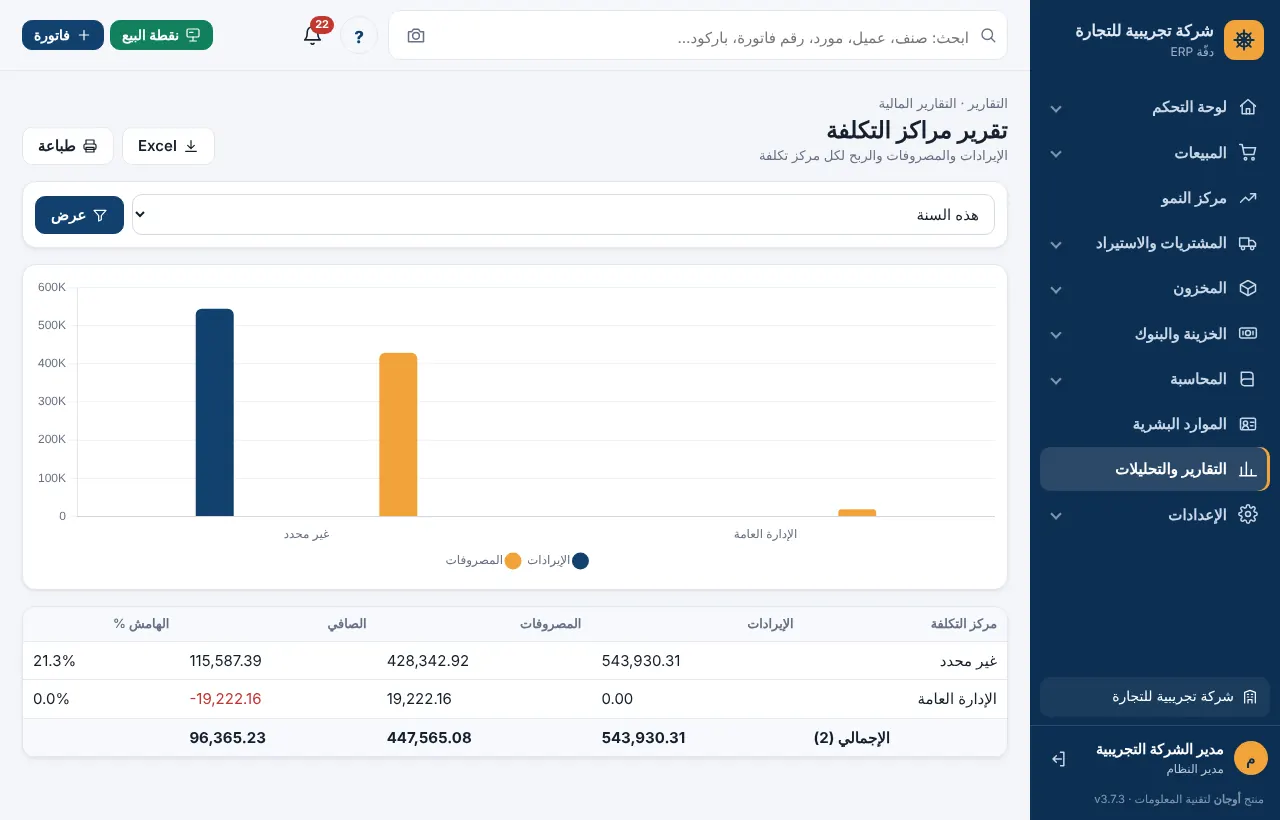Screen dimensions: 1280x820
Task: Expand the المحاسبة chevron
Action: (x=1056, y=380)
